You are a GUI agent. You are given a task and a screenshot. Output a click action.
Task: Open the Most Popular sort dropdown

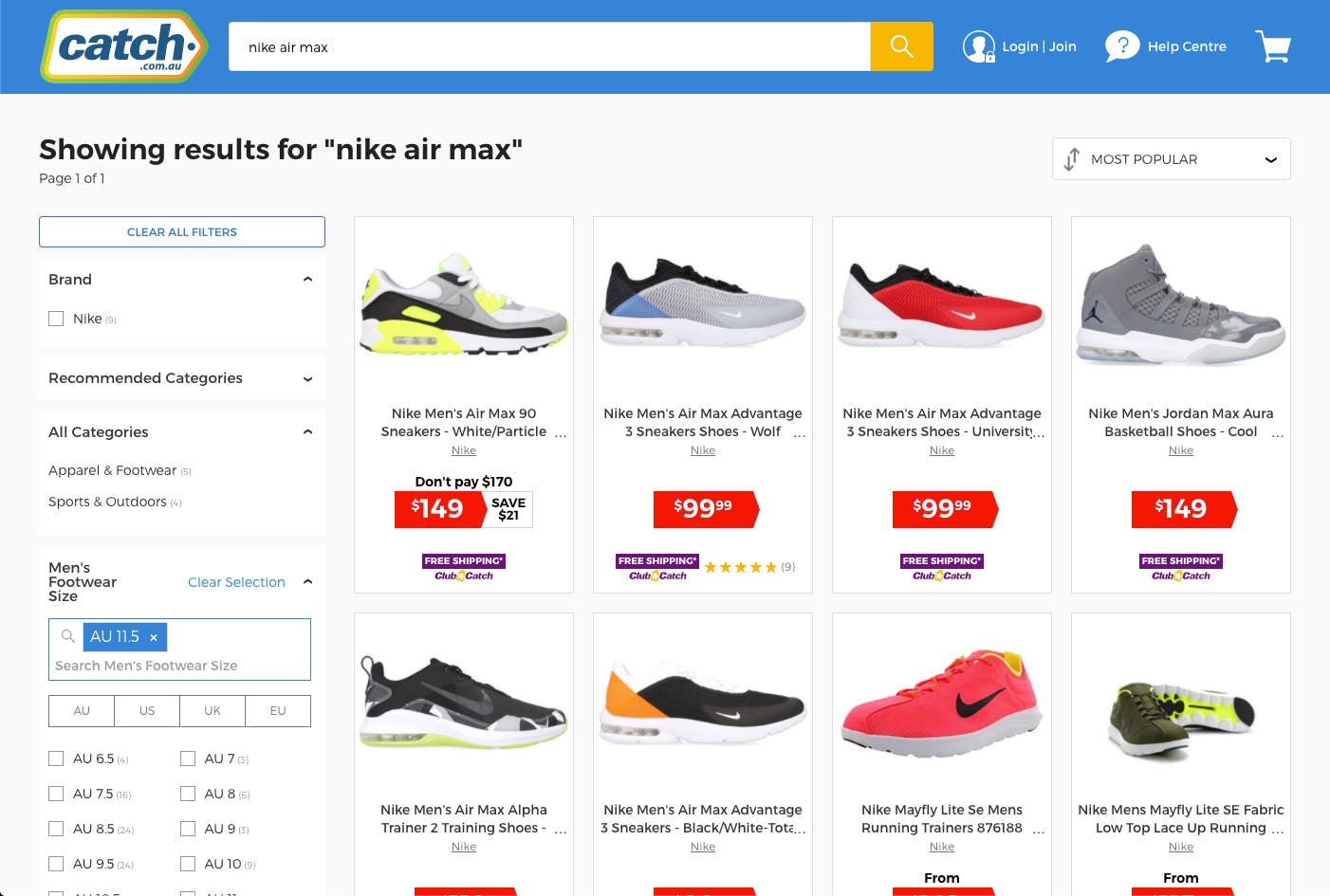[1171, 159]
